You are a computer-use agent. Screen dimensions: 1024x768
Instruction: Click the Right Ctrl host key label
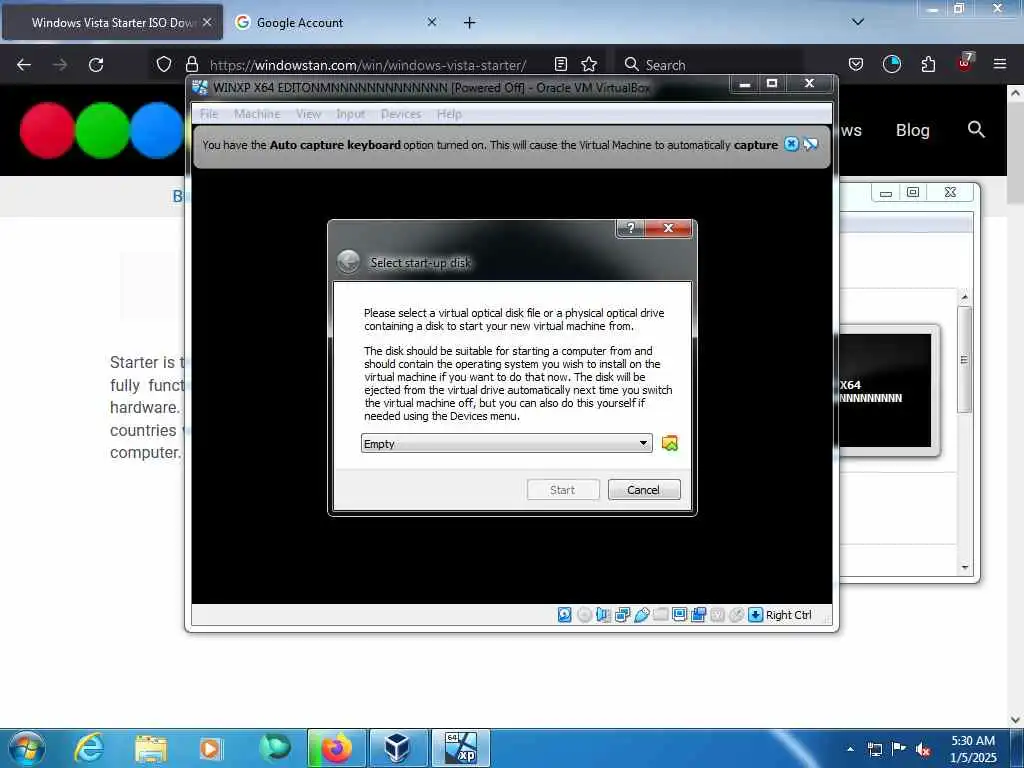click(788, 615)
